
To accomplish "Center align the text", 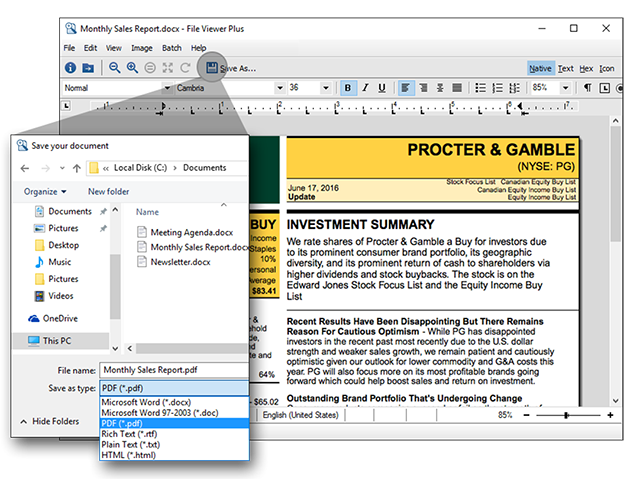I will point(440,88).
